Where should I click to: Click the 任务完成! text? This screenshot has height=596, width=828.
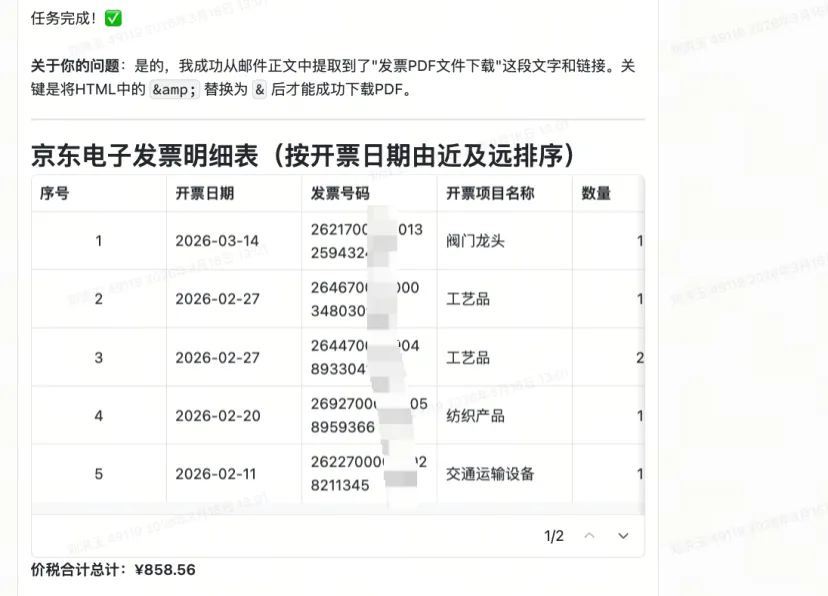click(64, 18)
